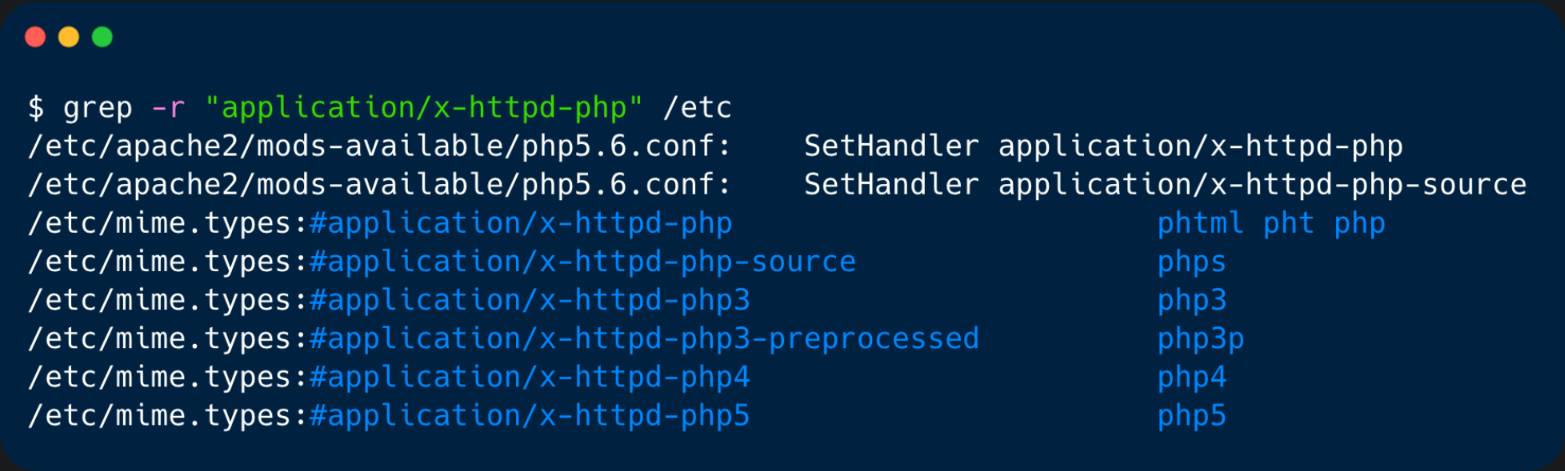Click the "php3p" file extension
The width and height of the screenshot is (1565, 471).
tap(1201, 339)
